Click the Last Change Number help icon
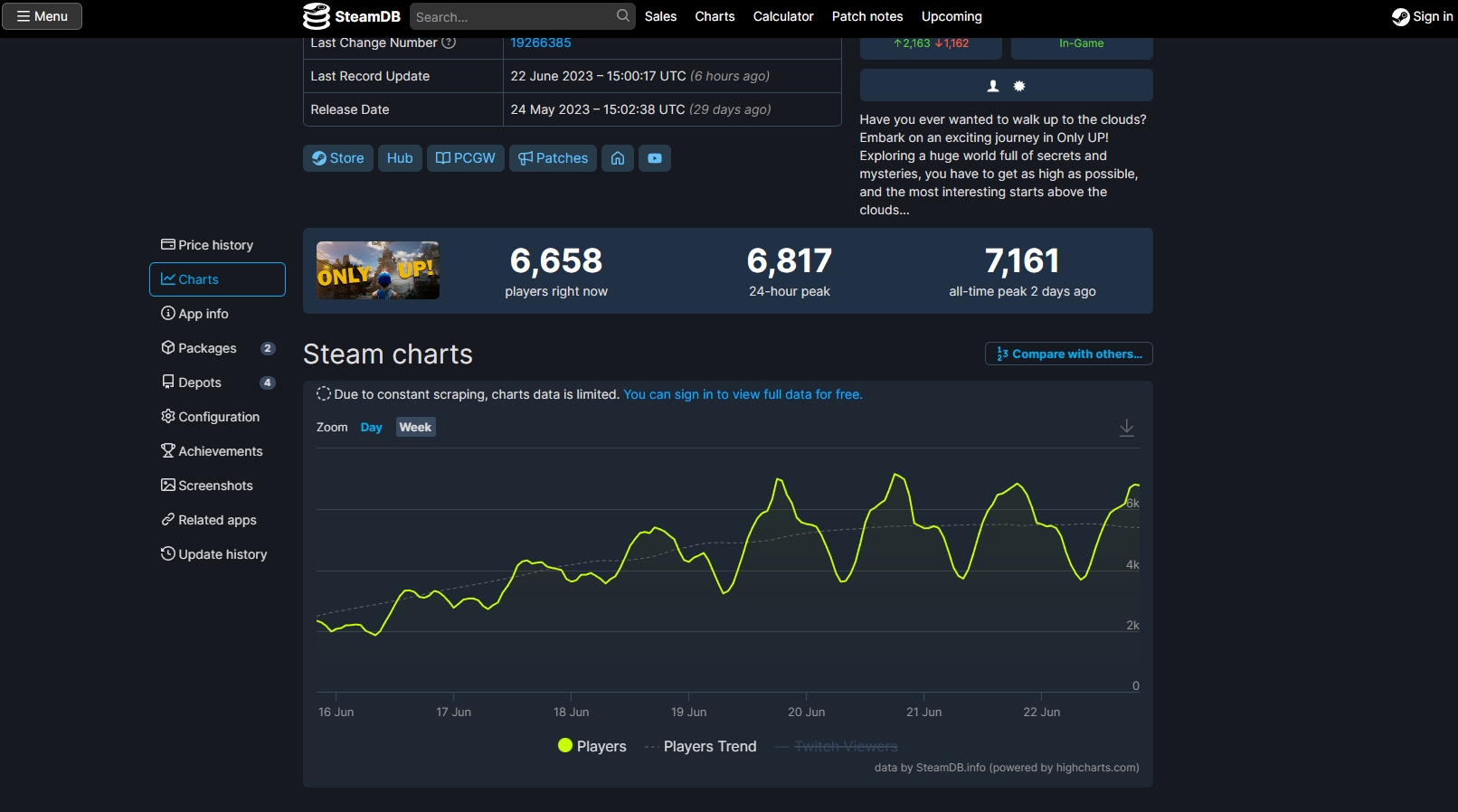1458x812 pixels. tap(449, 42)
